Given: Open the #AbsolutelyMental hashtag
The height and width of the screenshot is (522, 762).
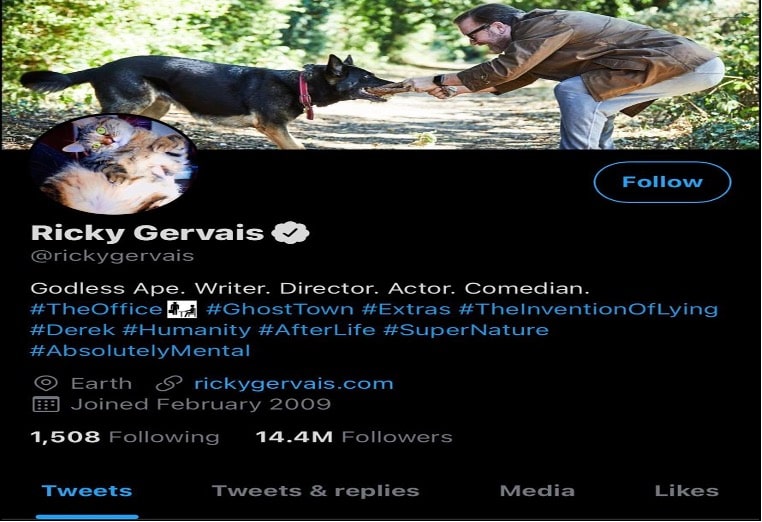Looking at the screenshot, I should (140, 351).
